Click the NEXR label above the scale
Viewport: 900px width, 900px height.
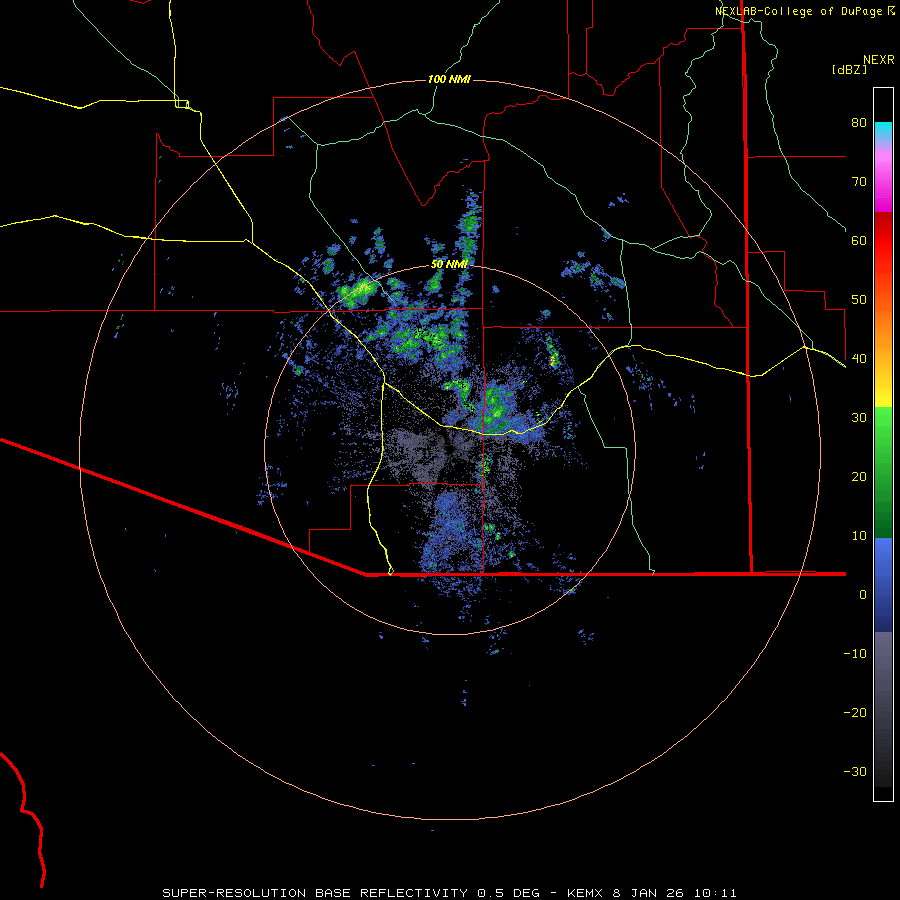point(879,60)
